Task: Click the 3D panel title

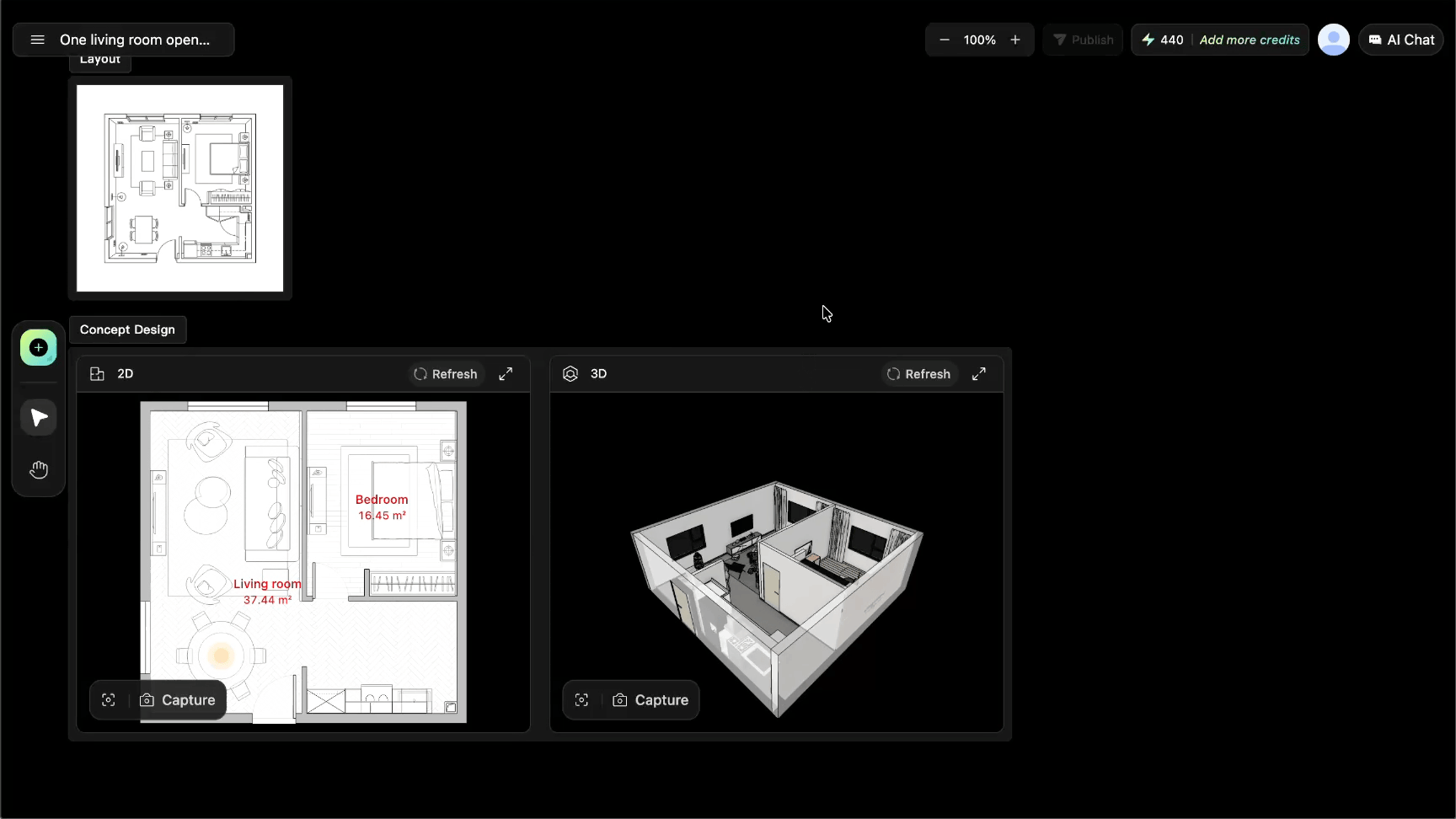Action: pos(598,373)
